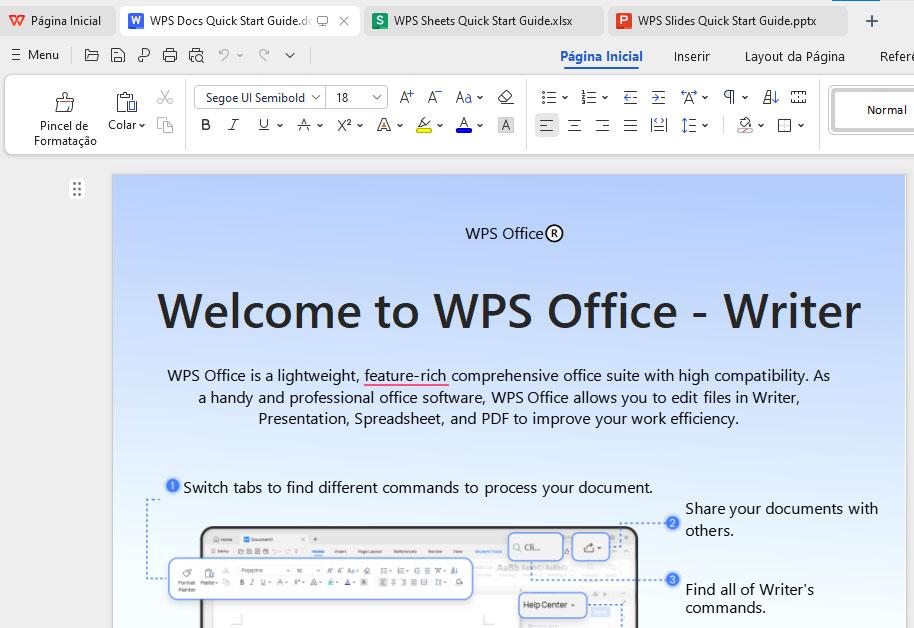The height and width of the screenshot is (628, 914).
Task: Click the Welcome to WPS Office - Writer heading
Action: (509, 311)
